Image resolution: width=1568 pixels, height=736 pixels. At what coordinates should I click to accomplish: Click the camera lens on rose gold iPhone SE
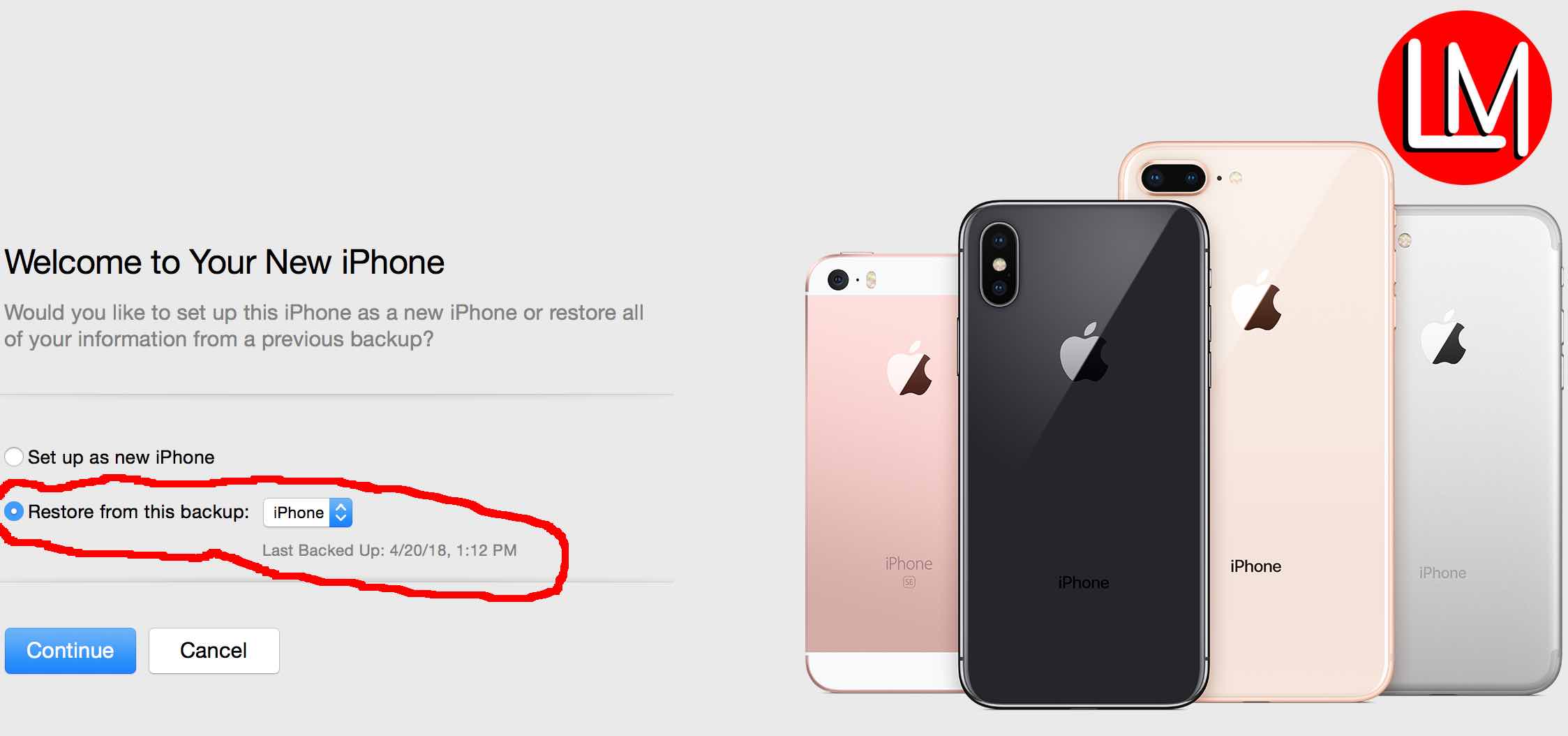pyautogui.click(x=838, y=280)
